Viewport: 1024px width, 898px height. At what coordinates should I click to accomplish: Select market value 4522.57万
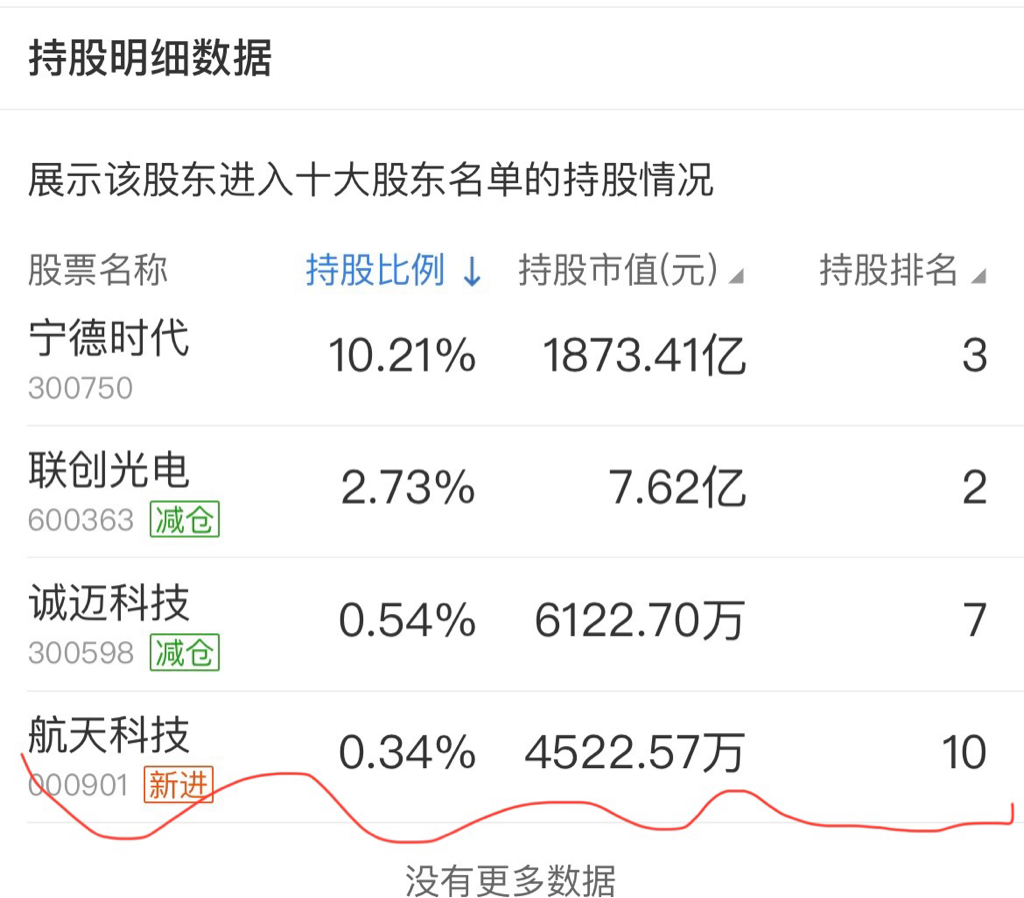(x=635, y=753)
